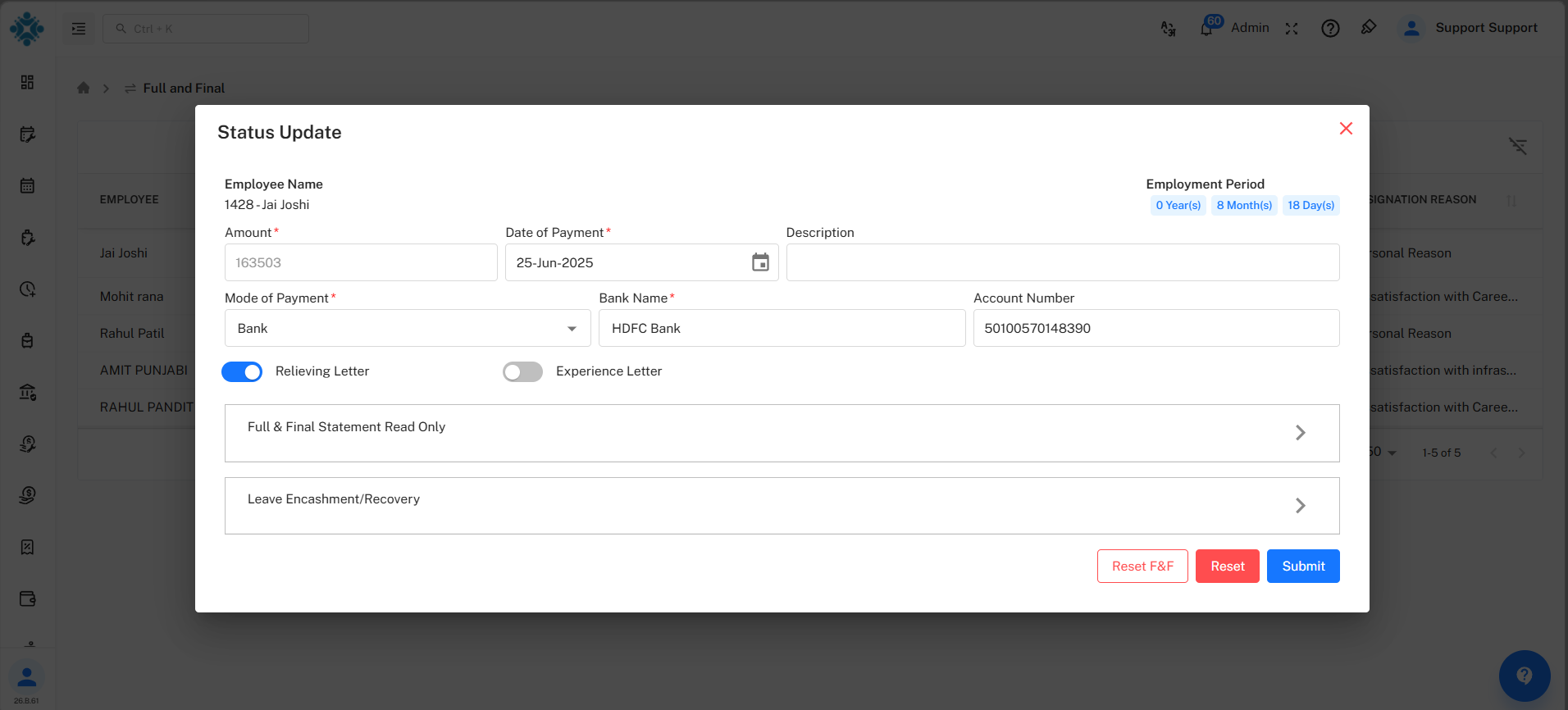Image resolution: width=1568 pixels, height=710 pixels.
Task: Focus the Description input field
Action: coord(1063,262)
